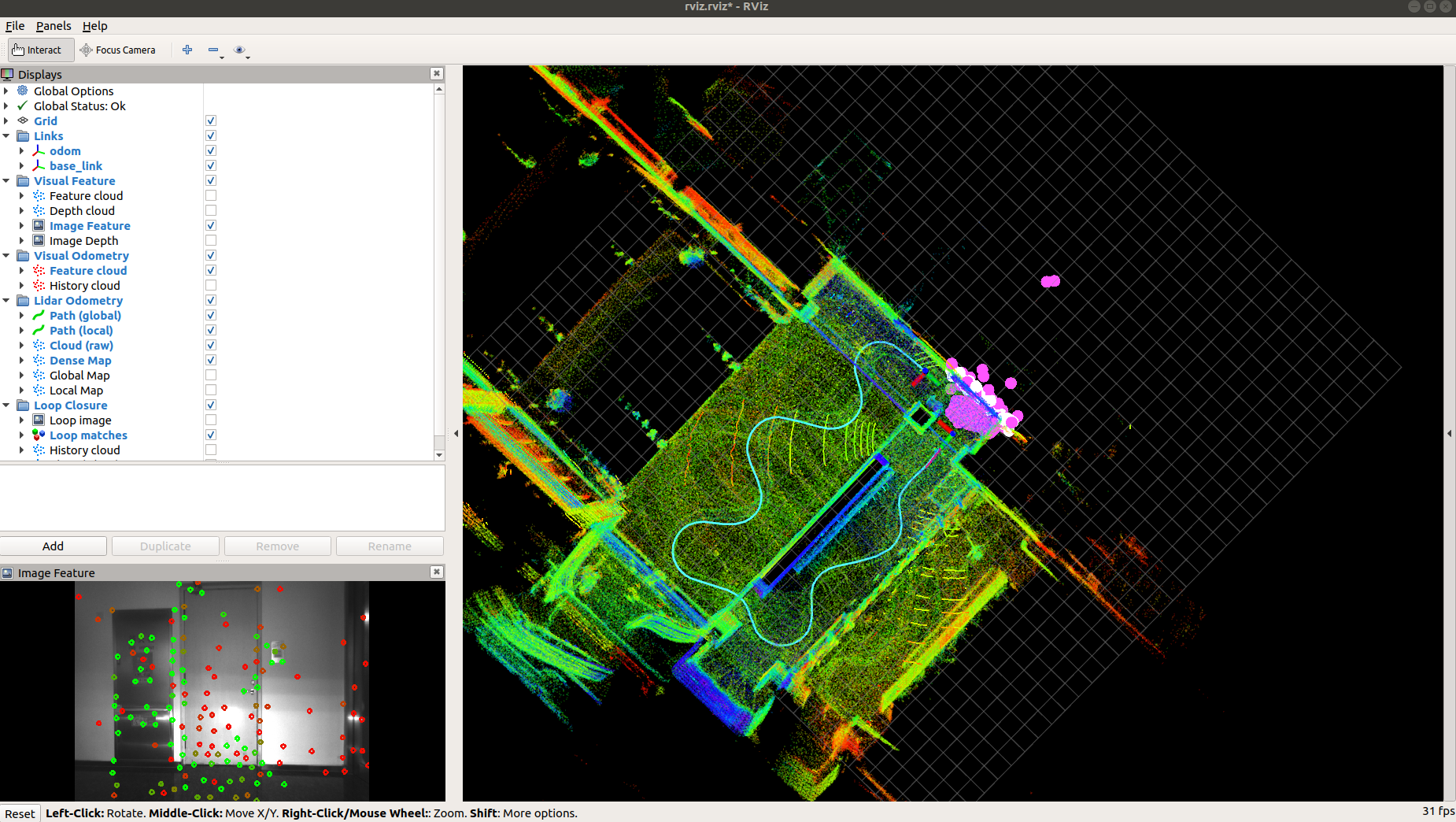Select History cloud under Loop Closure
The height and width of the screenshot is (822, 1456).
pyautogui.click(x=85, y=450)
